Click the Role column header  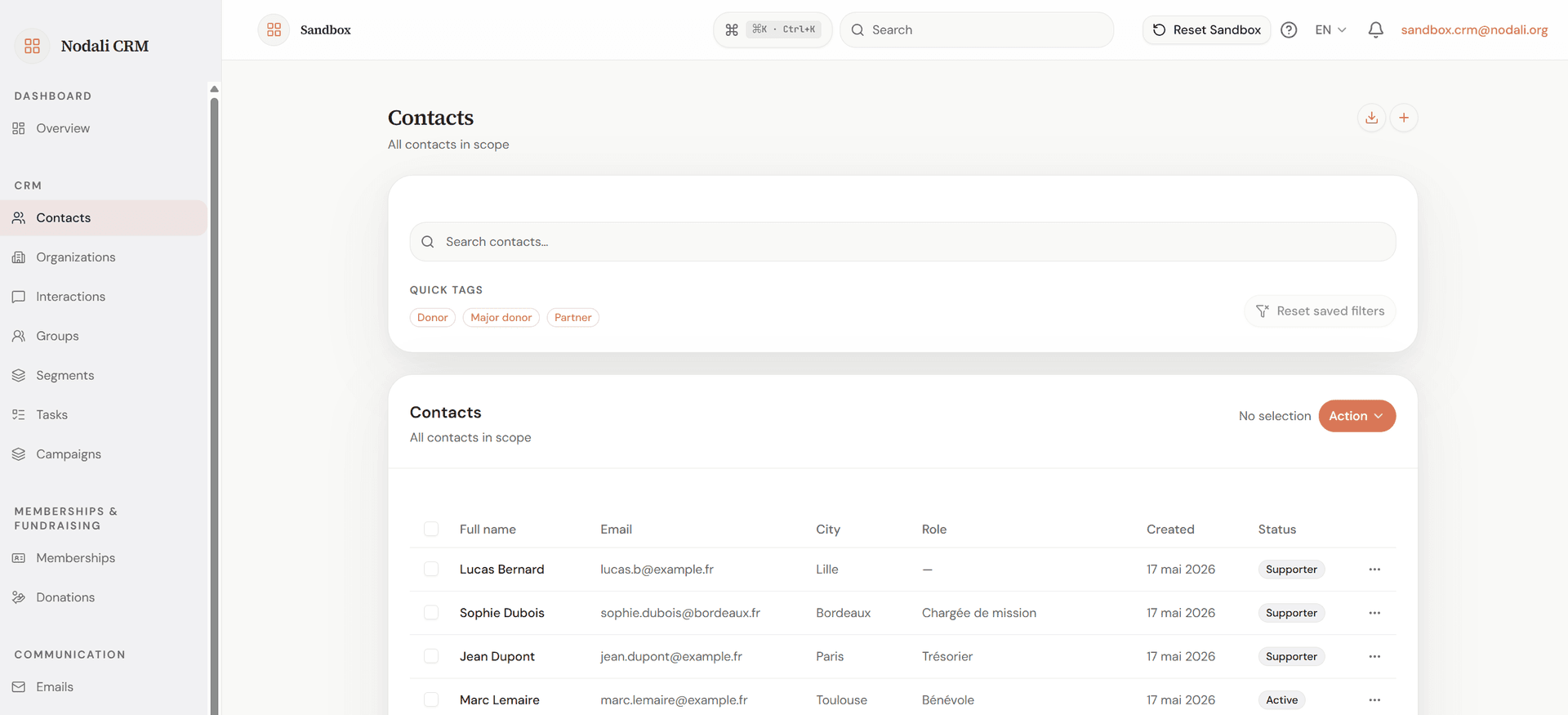pyautogui.click(x=934, y=530)
